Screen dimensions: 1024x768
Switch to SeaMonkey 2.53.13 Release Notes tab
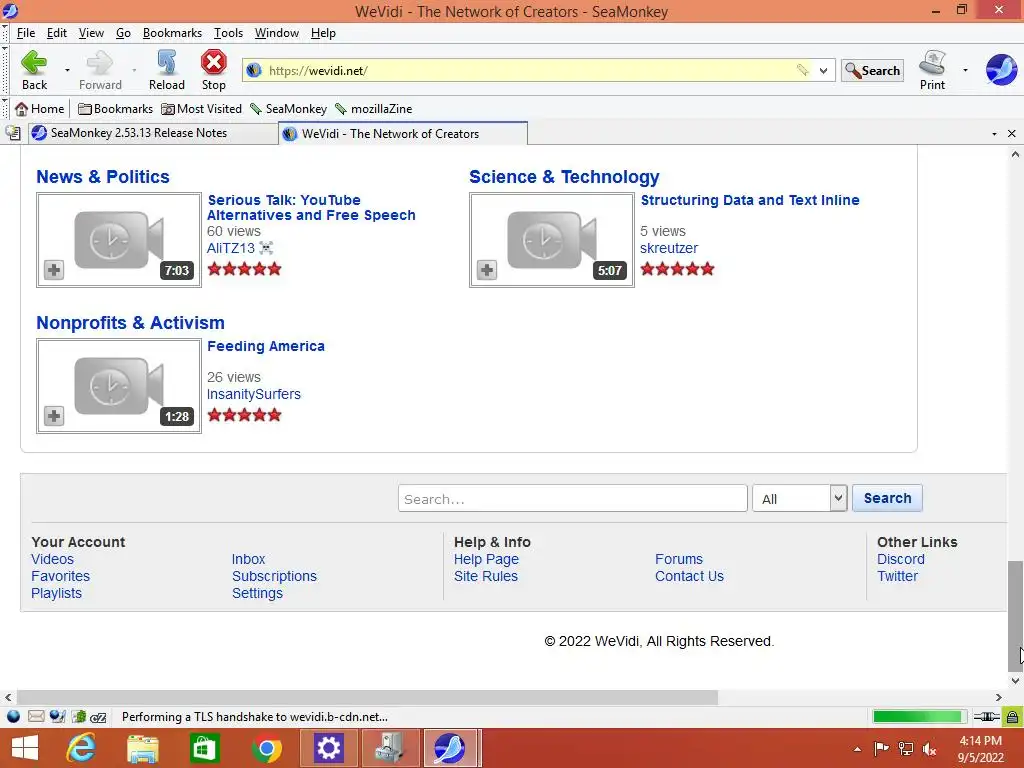pos(153,133)
